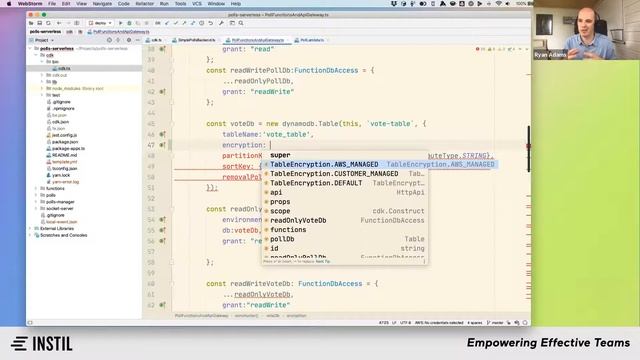
Task: Click the Open folder toolbar icon
Action: point(31,23)
